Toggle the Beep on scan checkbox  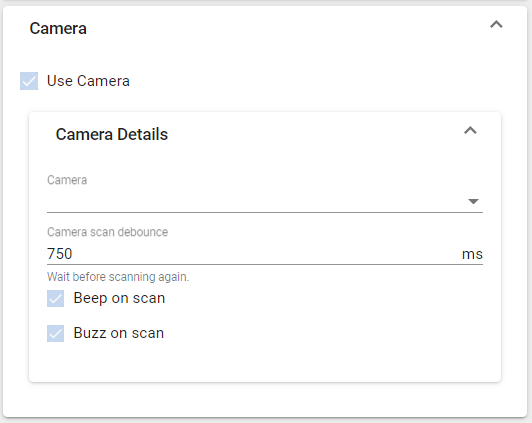pyautogui.click(x=55, y=299)
